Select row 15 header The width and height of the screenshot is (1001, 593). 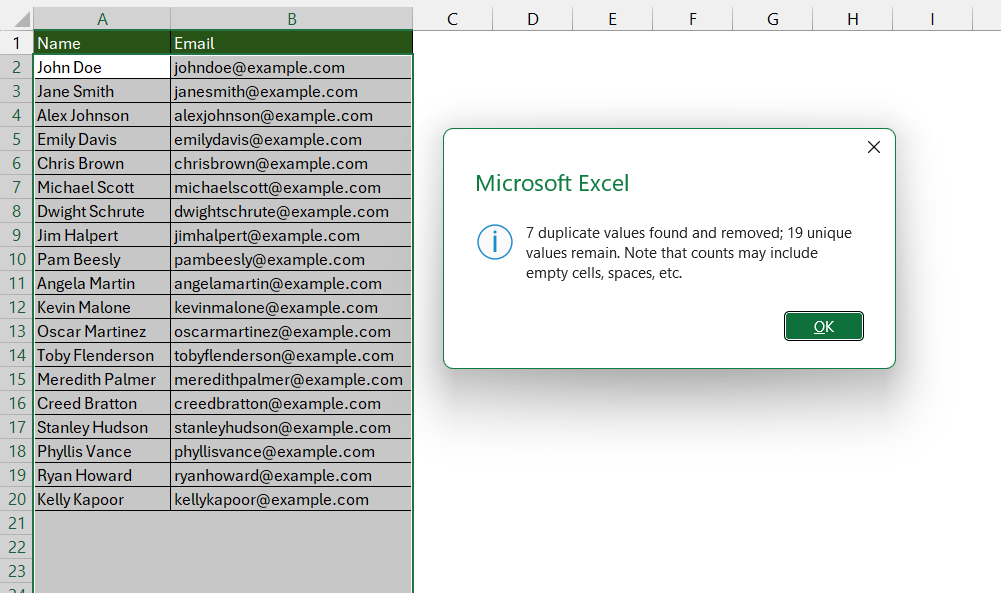click(17, 379)
